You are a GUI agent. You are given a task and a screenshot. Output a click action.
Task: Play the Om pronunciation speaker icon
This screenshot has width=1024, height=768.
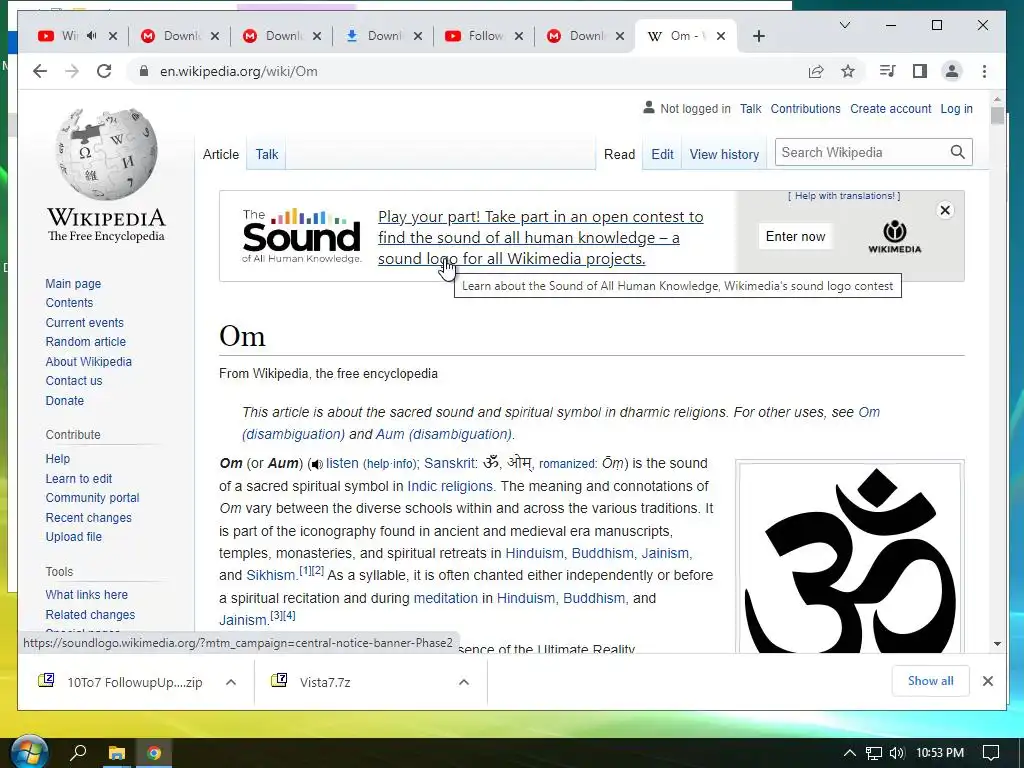click(x=317, y=464)
